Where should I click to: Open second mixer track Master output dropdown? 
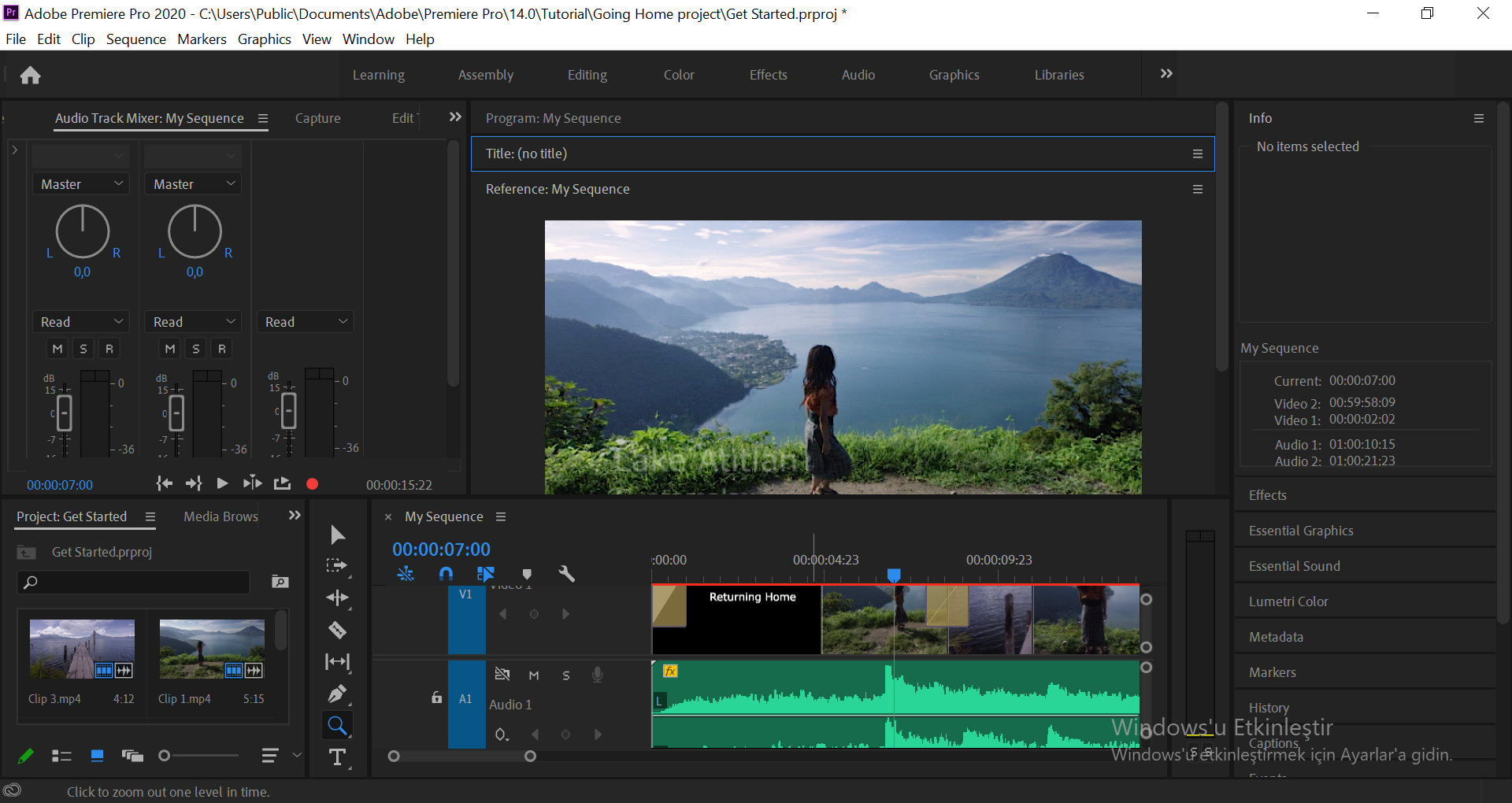(194, 184)
